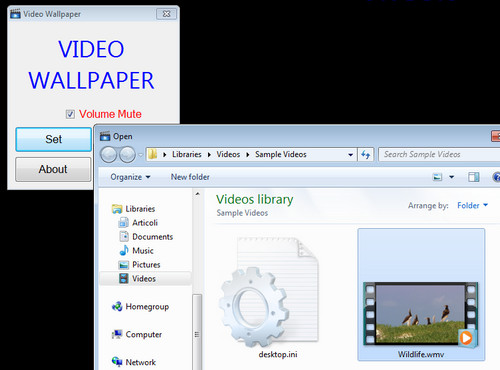Toggle the preview pane icon

pyautogui.click(x=474, y=177)
